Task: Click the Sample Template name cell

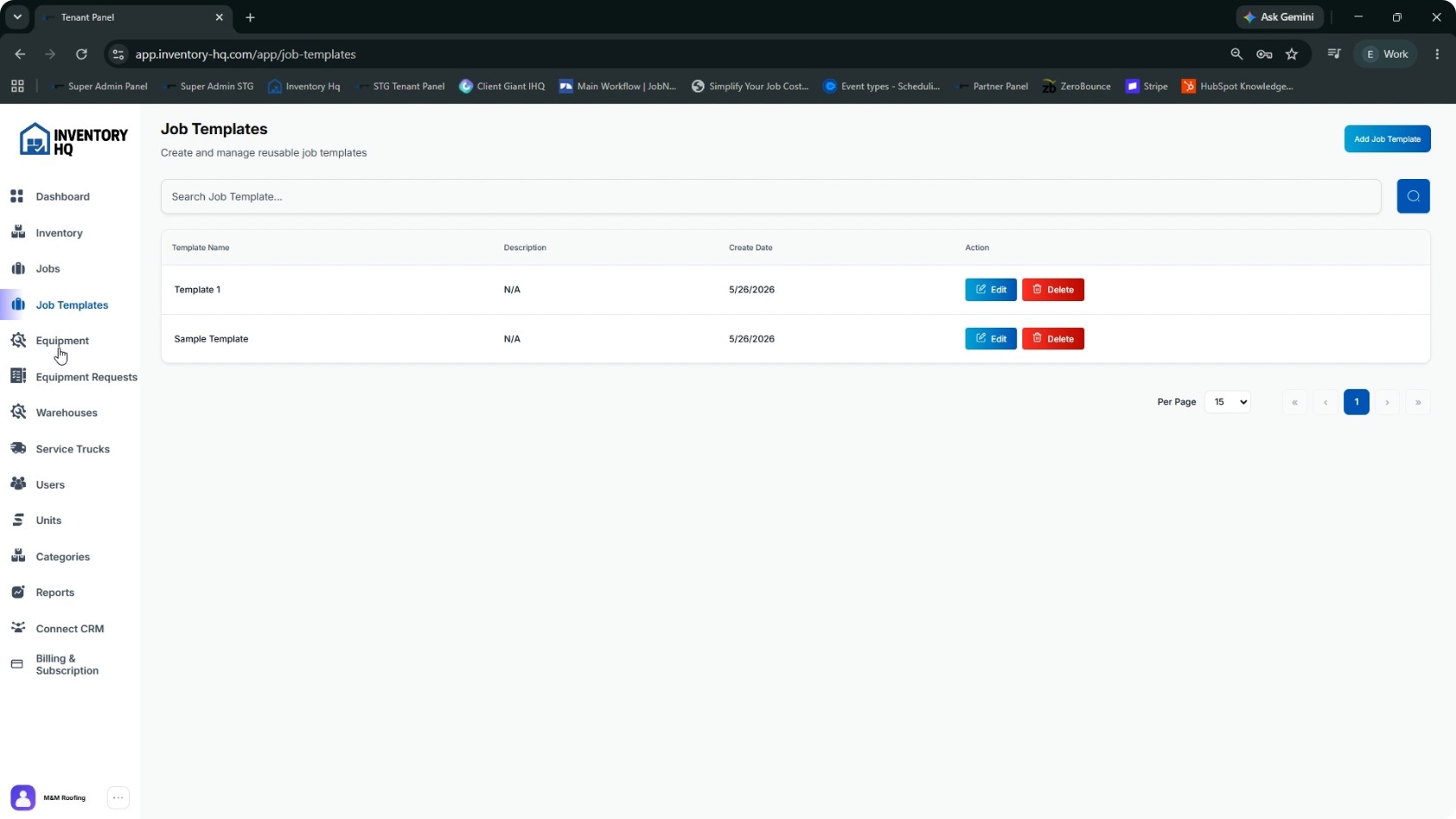Action: [x=211, y=339]
